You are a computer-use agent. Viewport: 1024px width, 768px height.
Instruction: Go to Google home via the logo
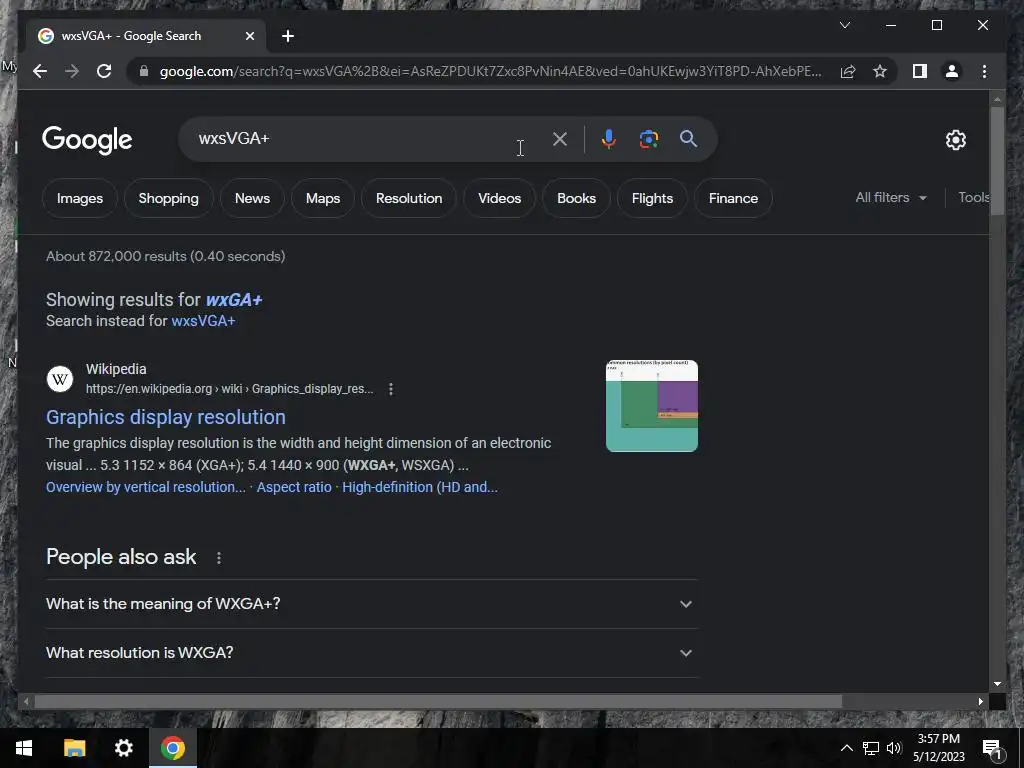coord(87,140)
